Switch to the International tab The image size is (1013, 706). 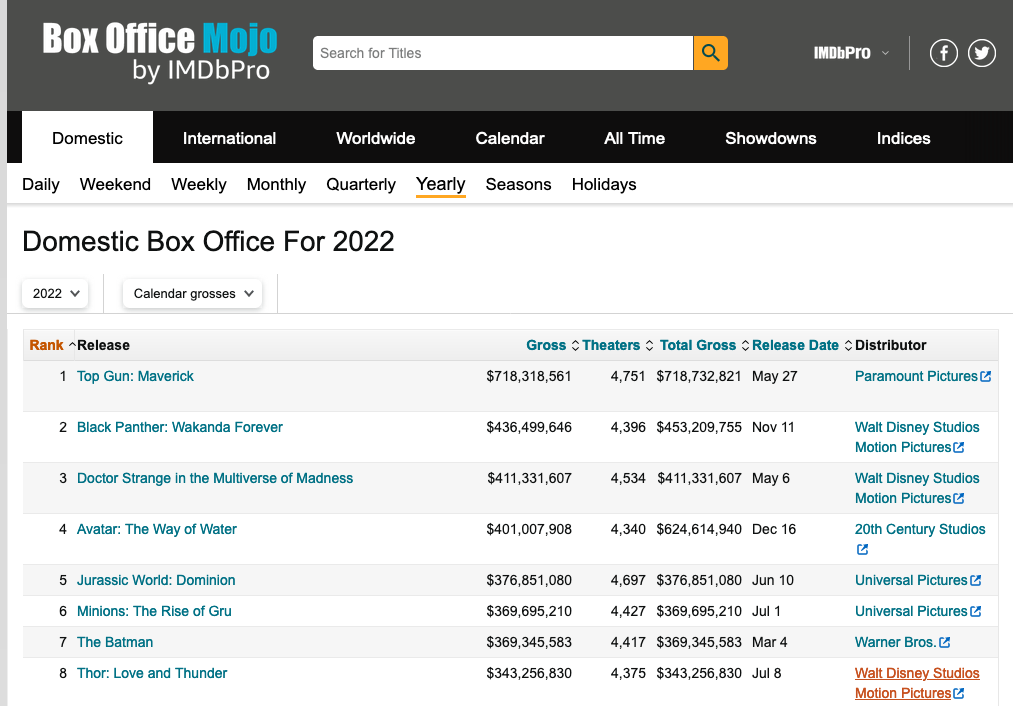click(229, 138)
